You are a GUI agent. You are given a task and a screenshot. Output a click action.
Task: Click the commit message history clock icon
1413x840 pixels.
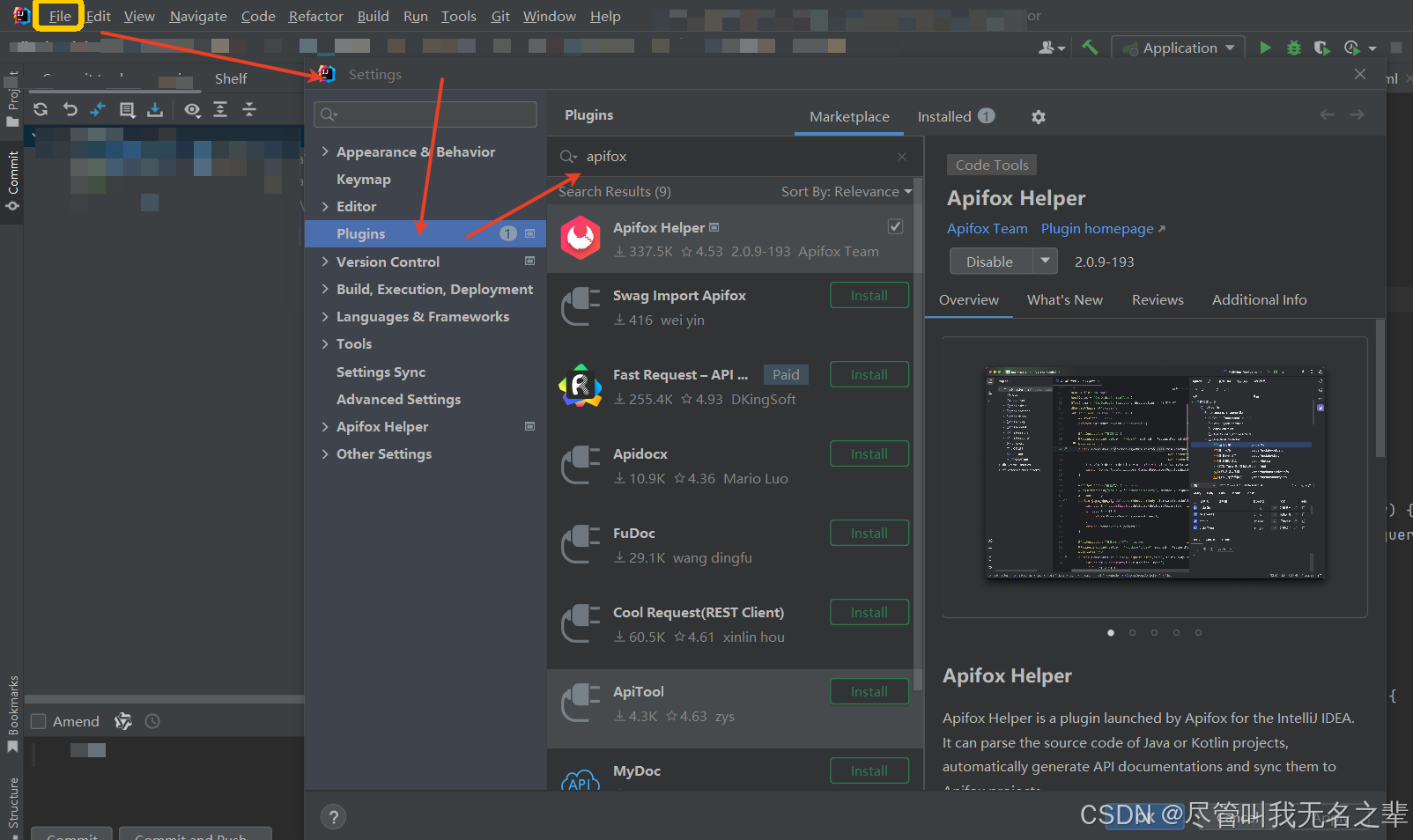click(x=152, y=721)
